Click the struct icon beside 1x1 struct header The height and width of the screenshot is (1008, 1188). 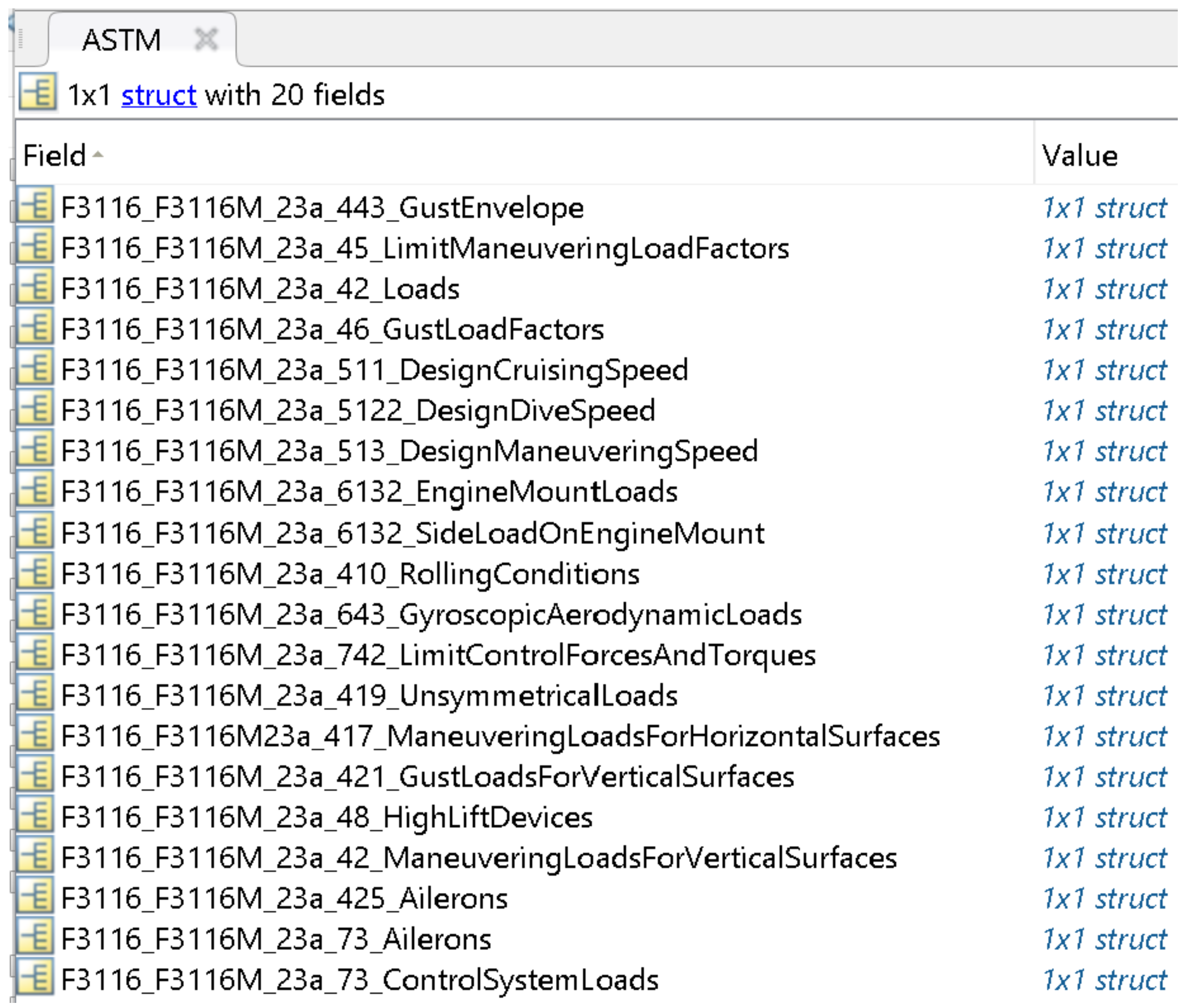click(x=37, y=91)
